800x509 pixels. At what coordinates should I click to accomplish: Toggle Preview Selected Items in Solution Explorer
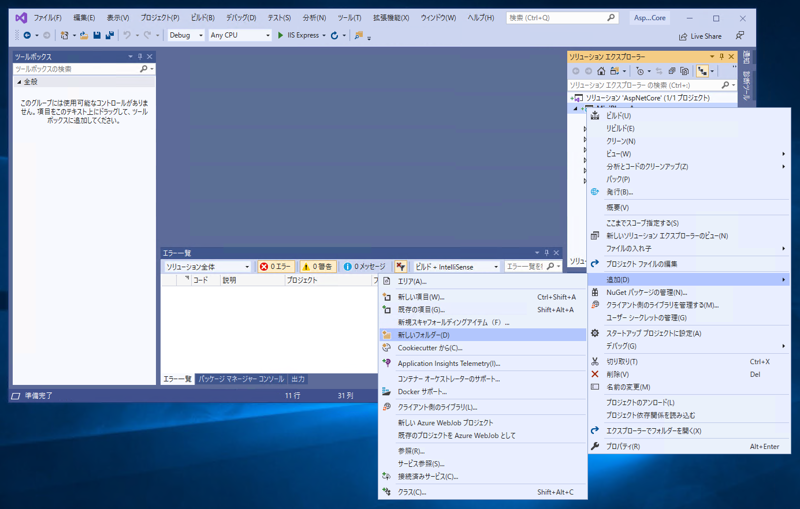click(x=703, y=71)
